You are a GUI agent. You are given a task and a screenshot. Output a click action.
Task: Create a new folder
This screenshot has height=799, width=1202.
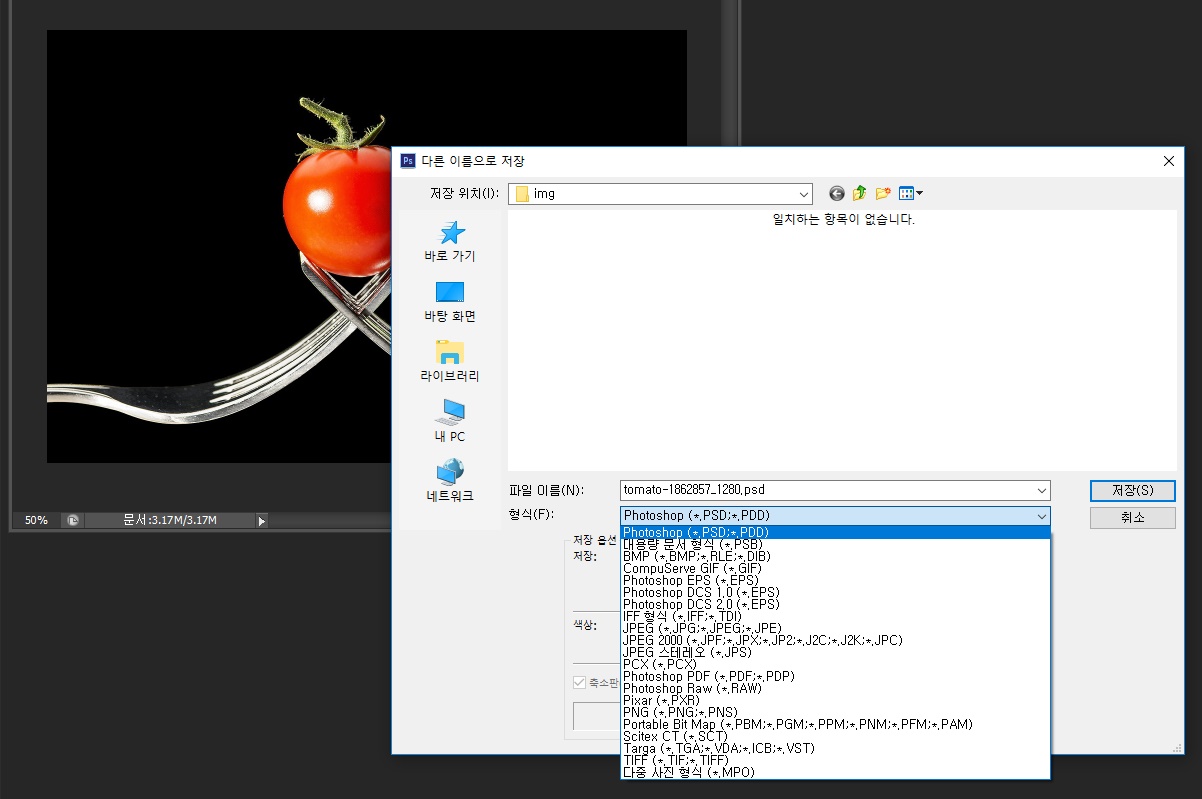click(x=883, y=194)
